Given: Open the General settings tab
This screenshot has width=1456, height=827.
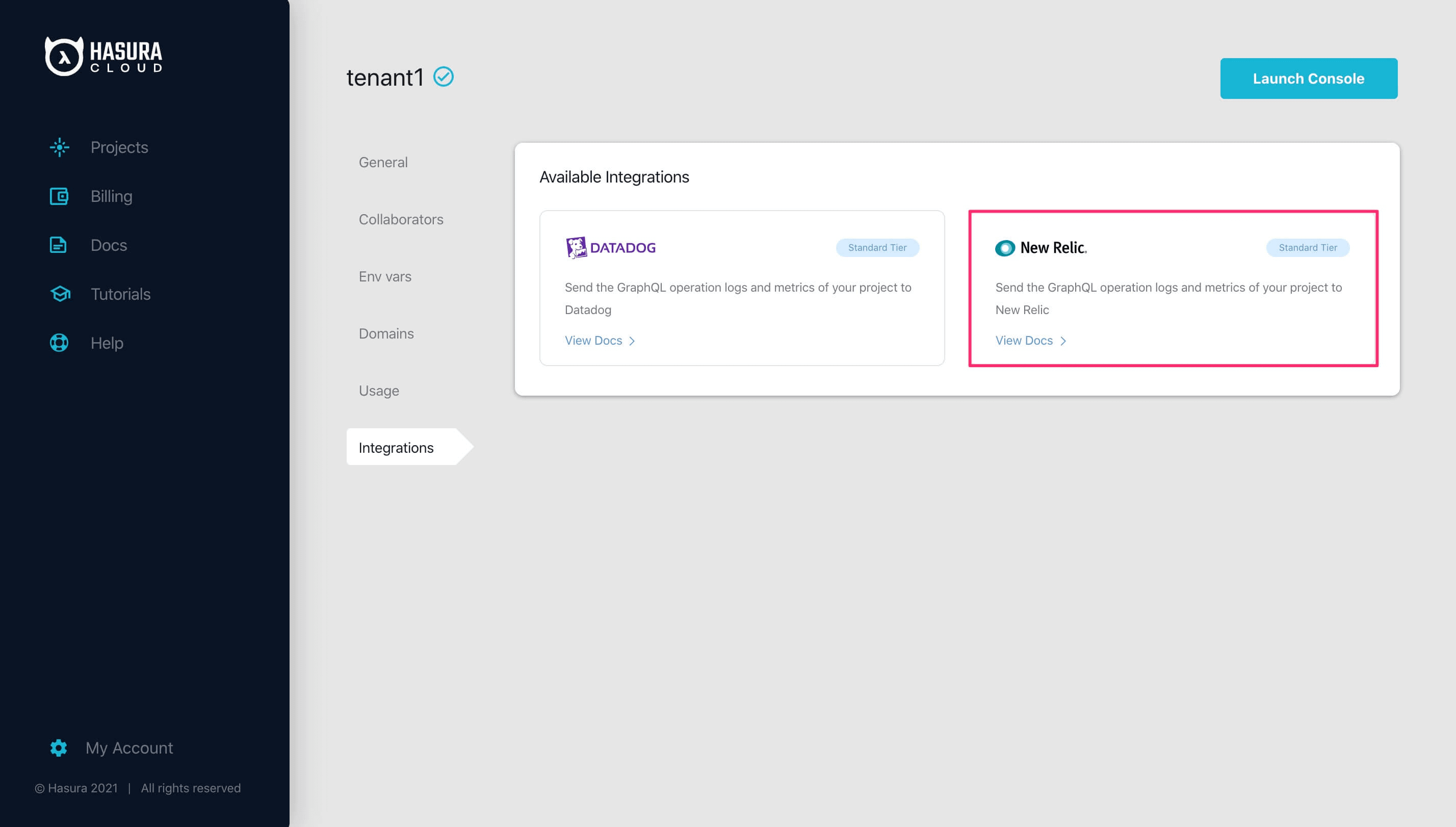Looking at the screenshot, I should click(383, 163).
